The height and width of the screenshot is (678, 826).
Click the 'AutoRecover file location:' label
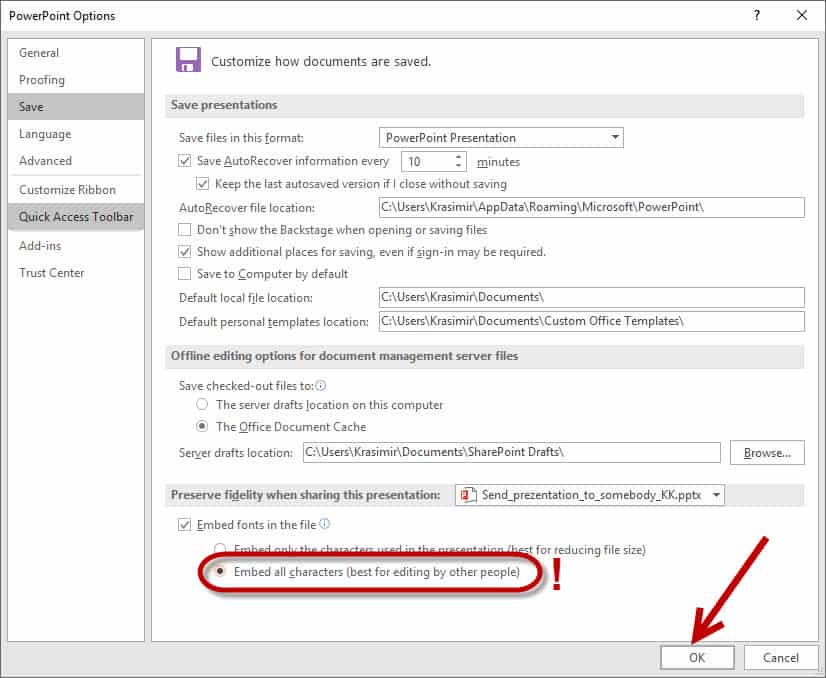[x=247, y=208]
